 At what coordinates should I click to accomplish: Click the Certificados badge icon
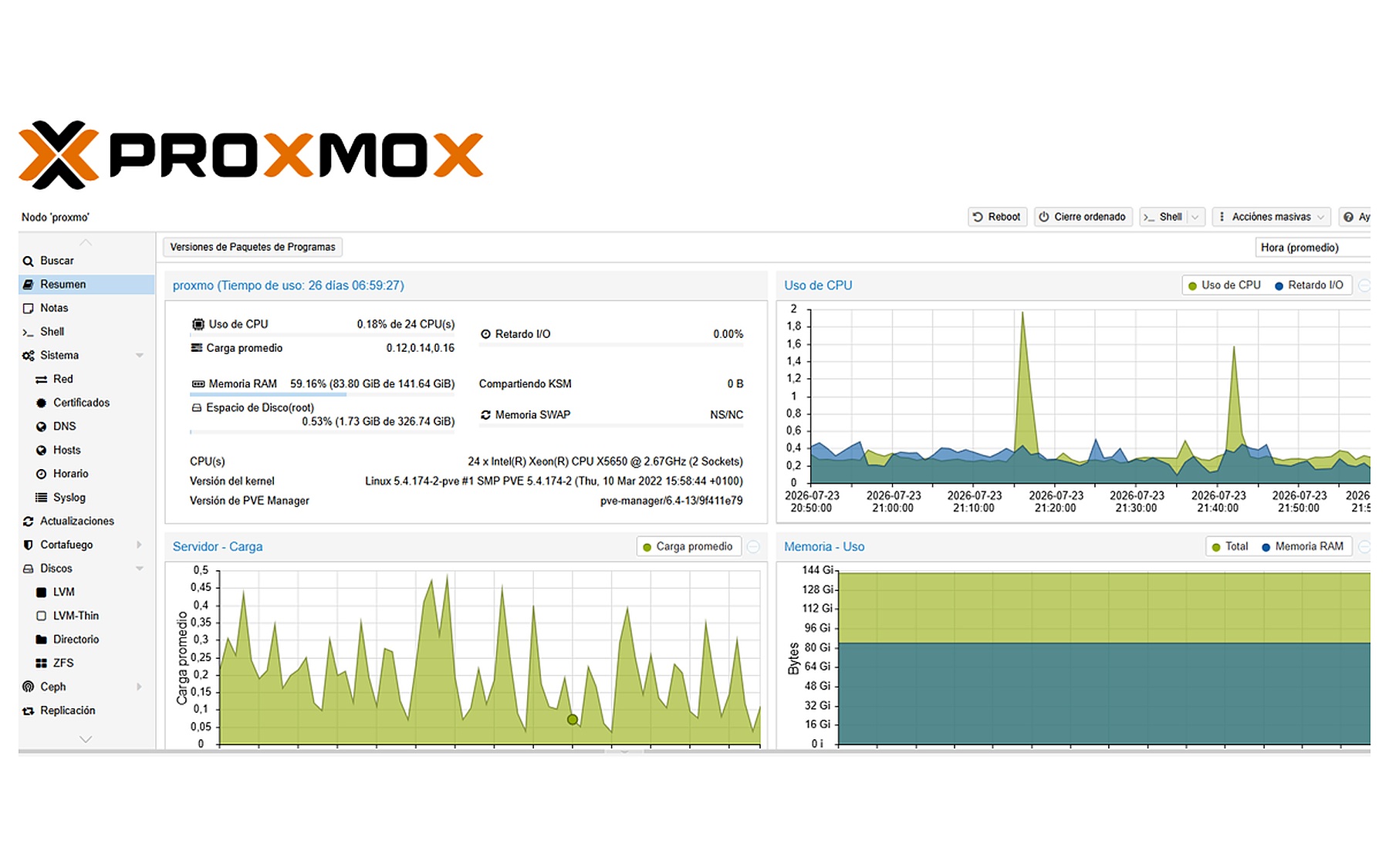pos(42,403)
